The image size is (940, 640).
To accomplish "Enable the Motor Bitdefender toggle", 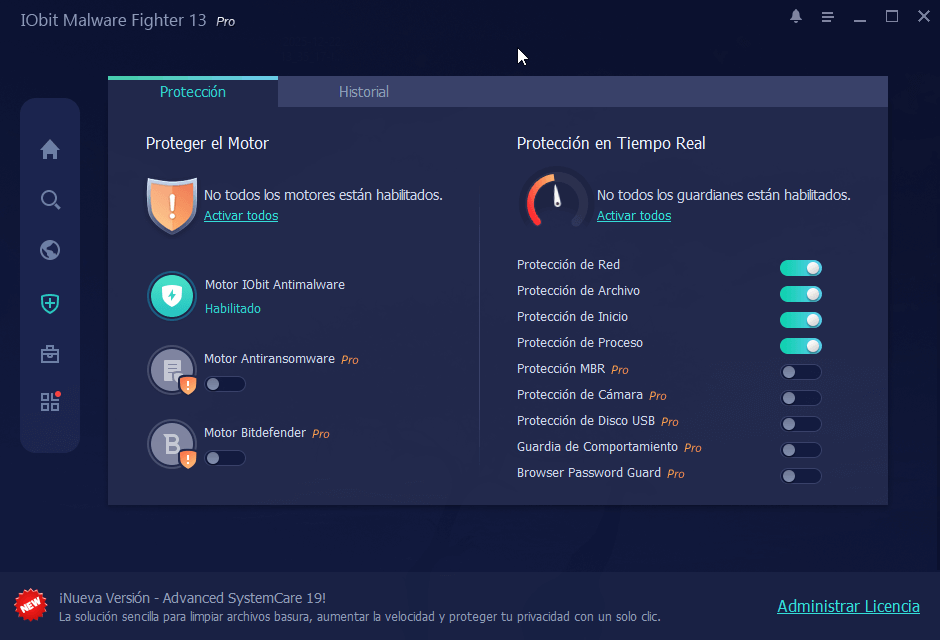I will (x=225, y=458).
